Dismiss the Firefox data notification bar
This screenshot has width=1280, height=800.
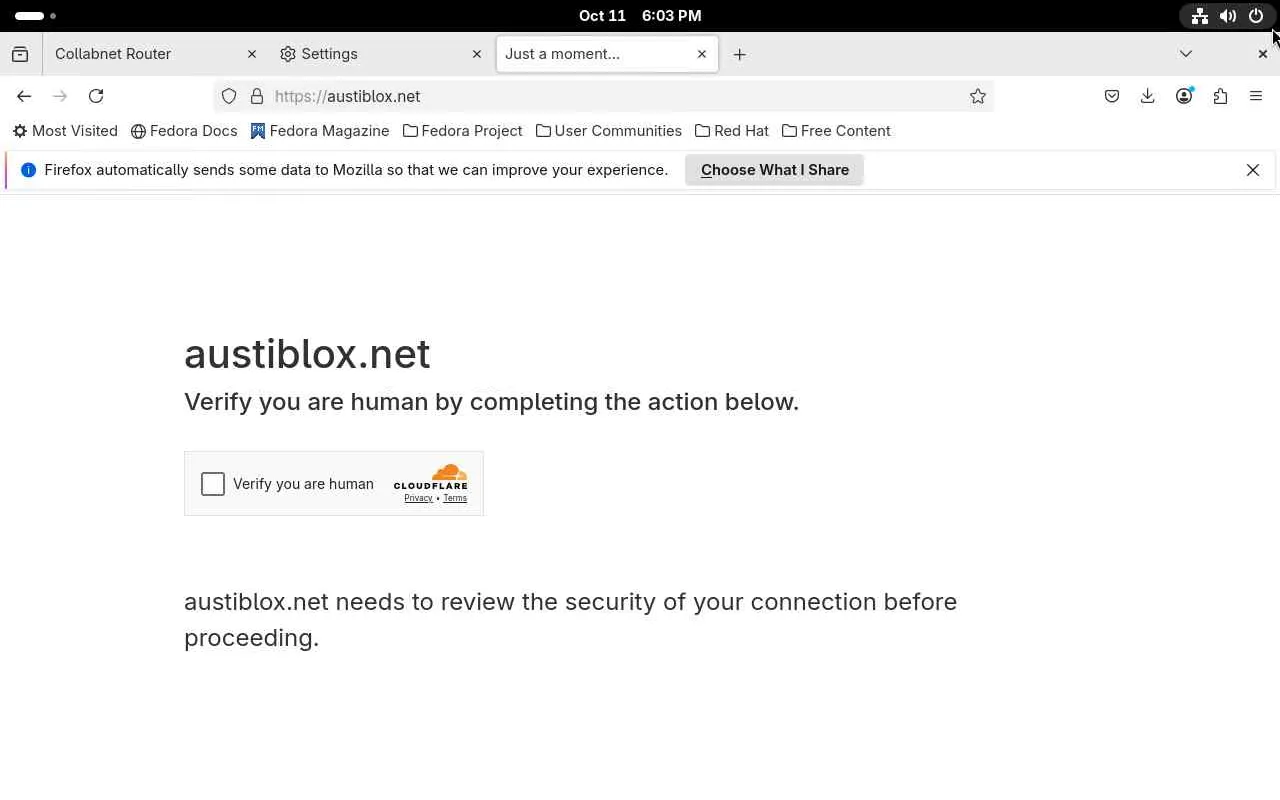point(1253,170)
